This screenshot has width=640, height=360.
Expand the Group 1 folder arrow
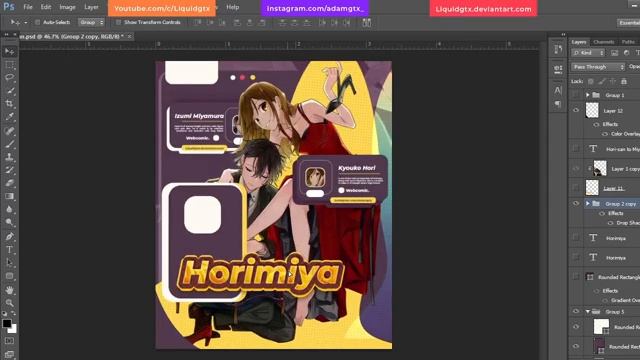588,95
